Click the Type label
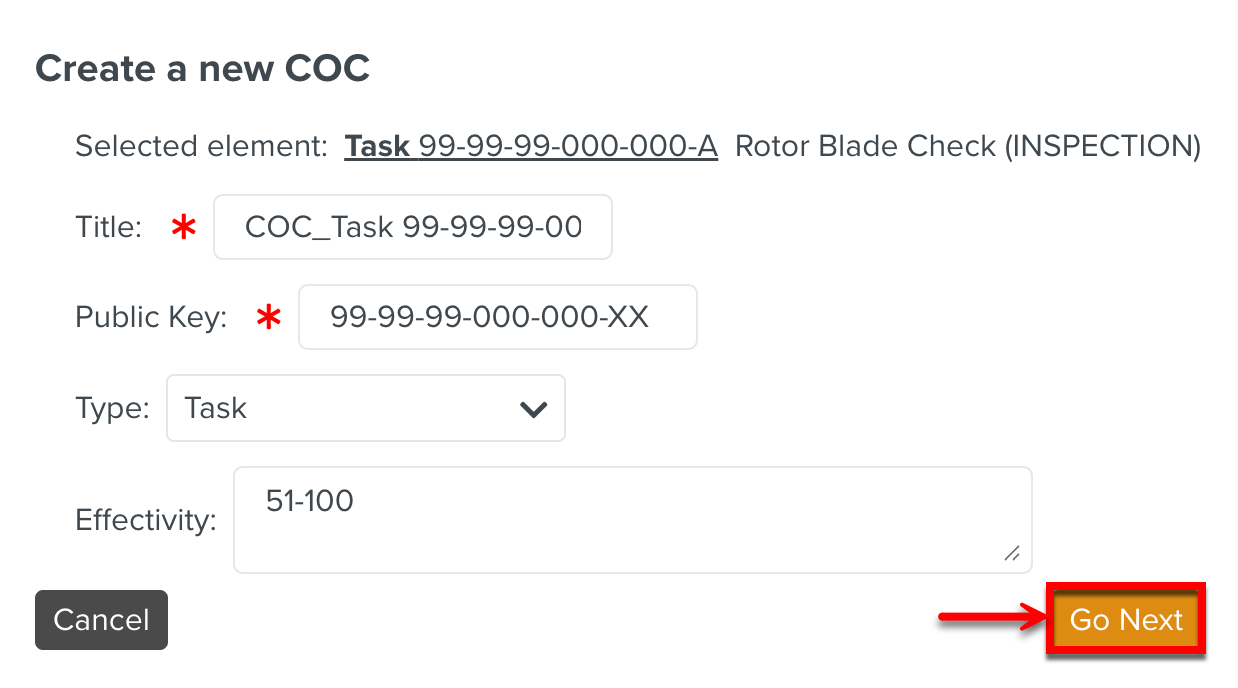The width and height of the screenshot is (1238, 688). click(x=112, y=408)
